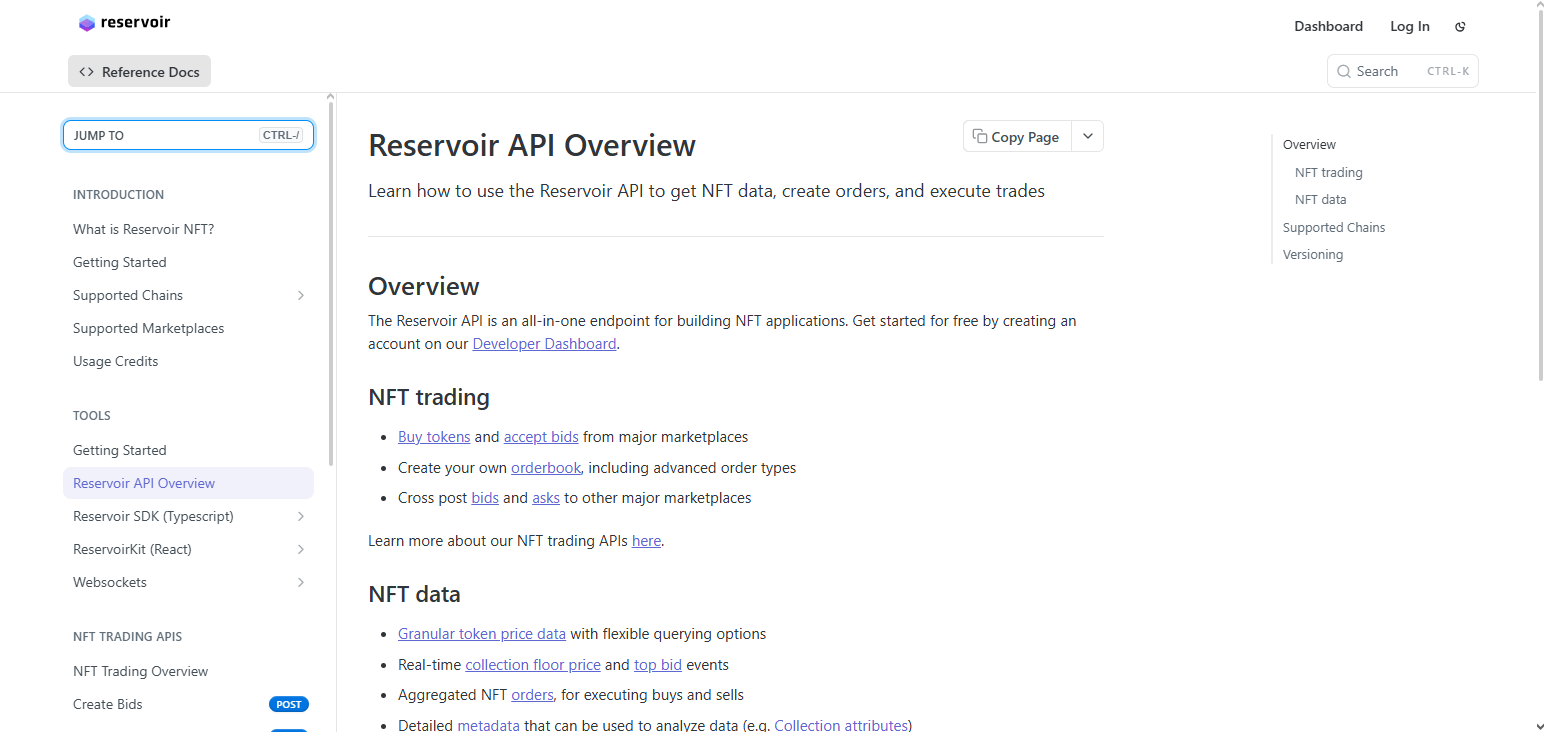The image size is (1546, 732).
Task: Click the bids link
Action: [x=485, y=498]
